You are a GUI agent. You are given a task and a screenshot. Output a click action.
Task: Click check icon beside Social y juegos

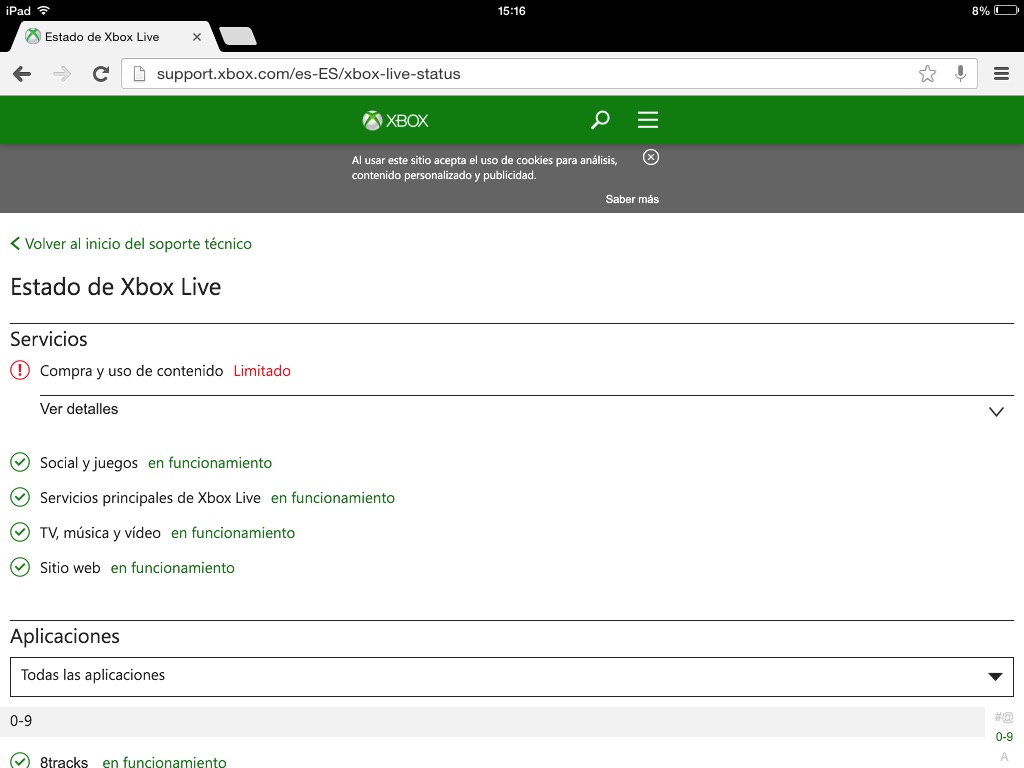click(20, 462)
